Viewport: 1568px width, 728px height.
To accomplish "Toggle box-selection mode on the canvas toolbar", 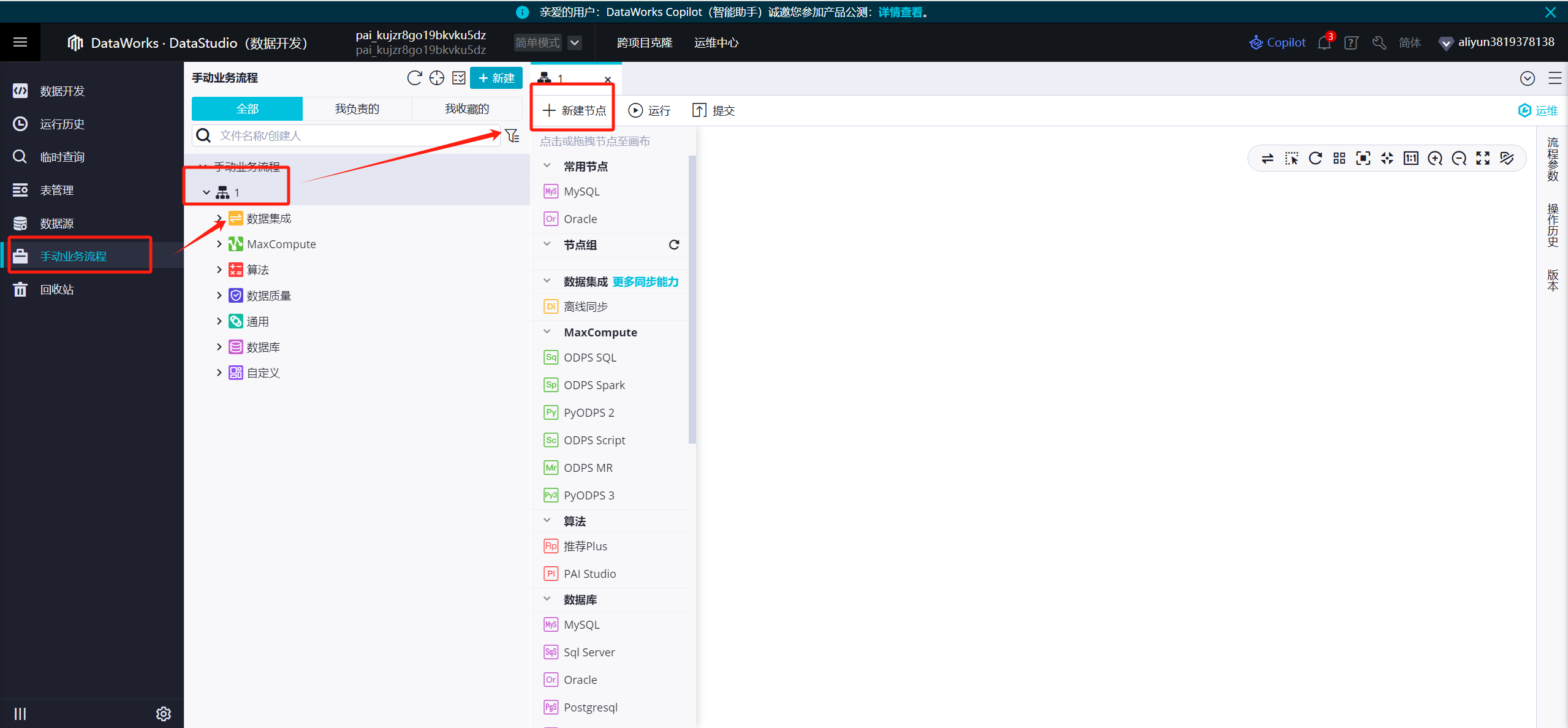I will pyautogui.click(x=1292, y=158).
